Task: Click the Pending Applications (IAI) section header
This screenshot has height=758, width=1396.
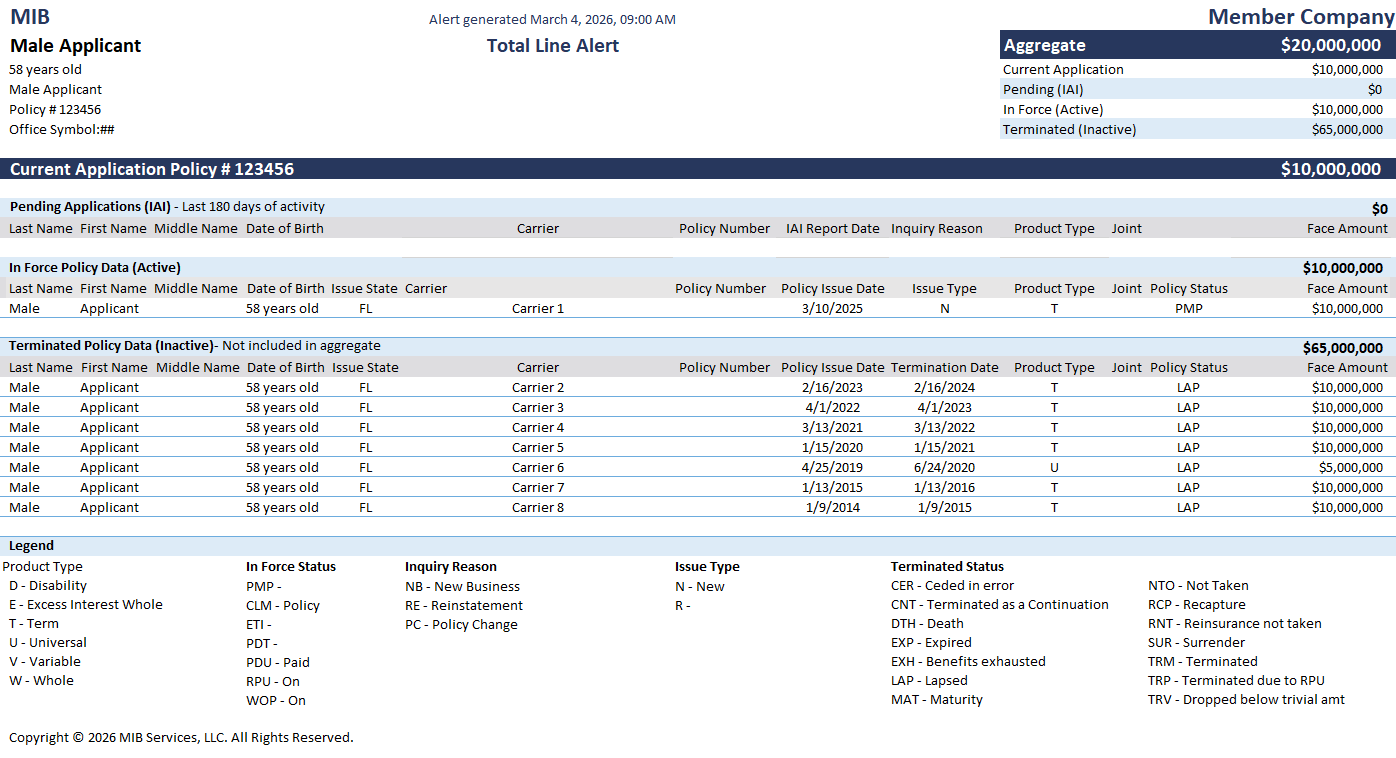Action: [698, 207]
